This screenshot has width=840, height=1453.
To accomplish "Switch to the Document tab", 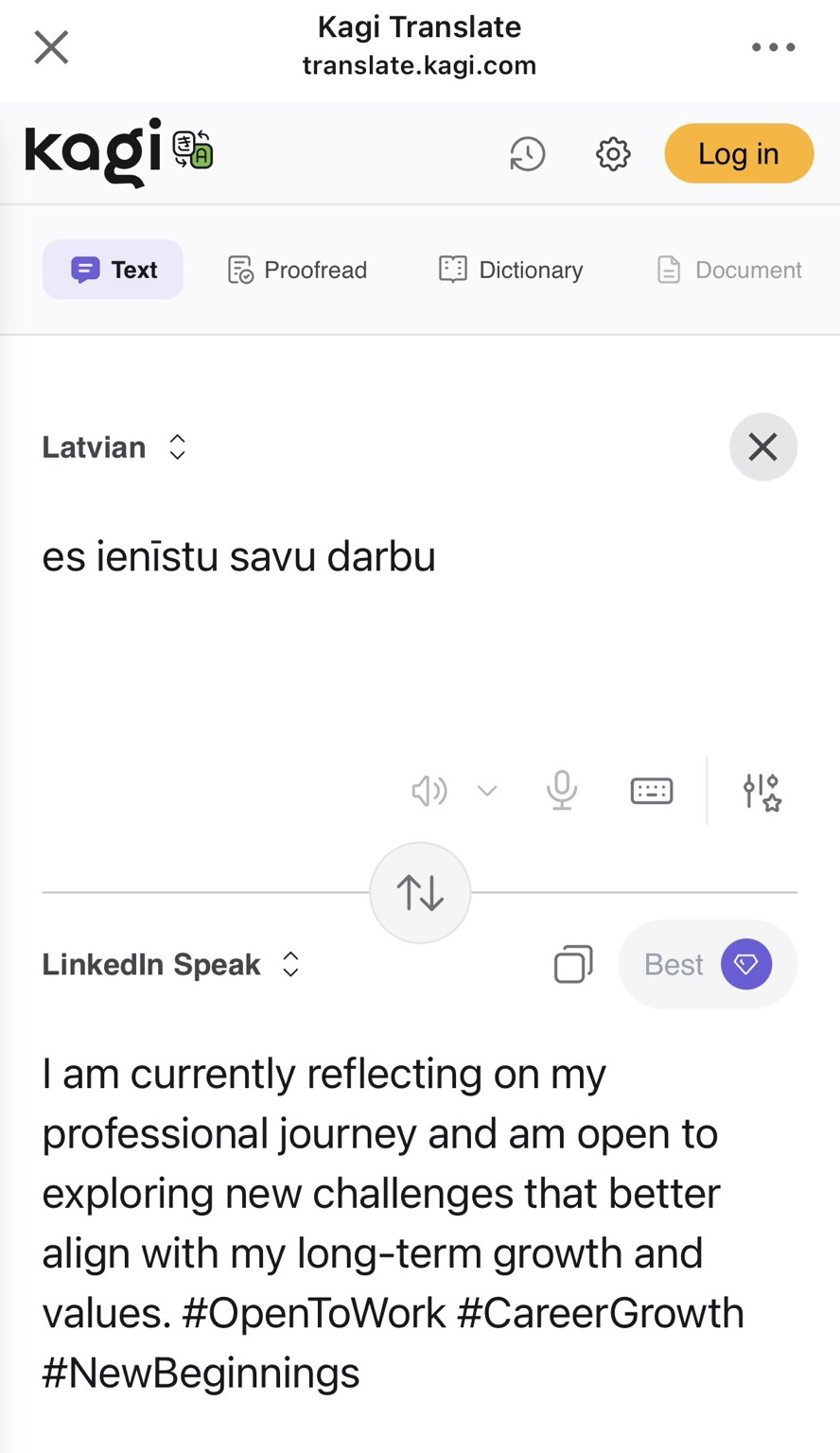I will 729,270.
